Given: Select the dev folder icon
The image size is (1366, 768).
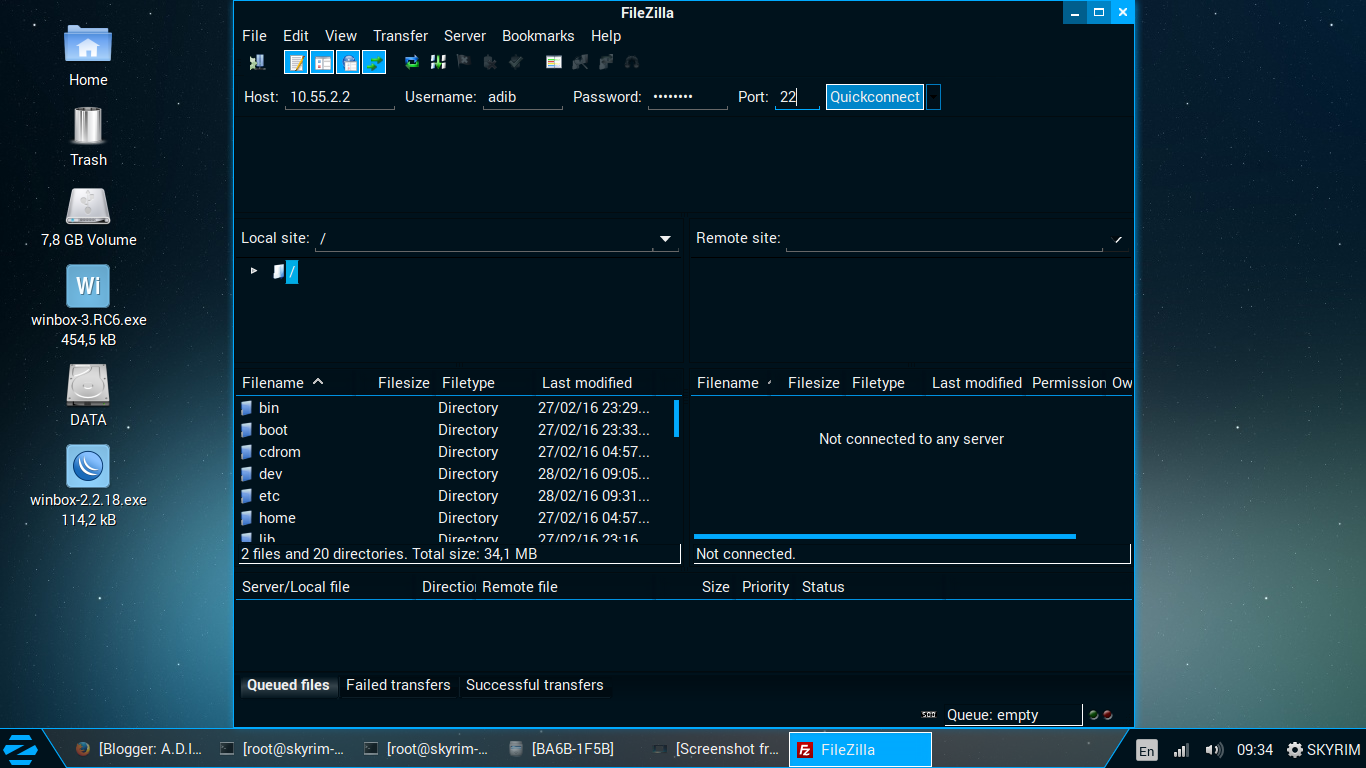Looking at the screenshot, I should (x=247, y=474).
